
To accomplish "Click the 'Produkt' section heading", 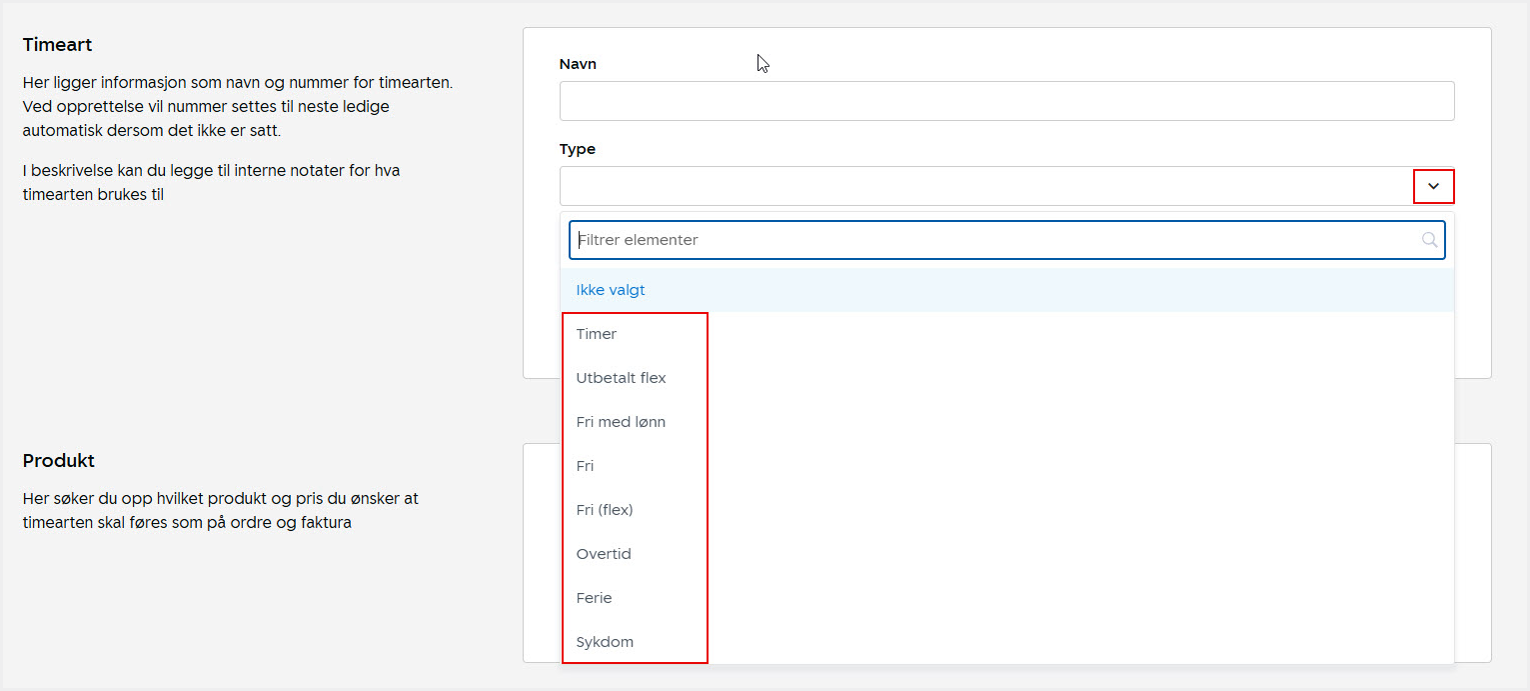I will pyautogui.click(x=58, y=461).
